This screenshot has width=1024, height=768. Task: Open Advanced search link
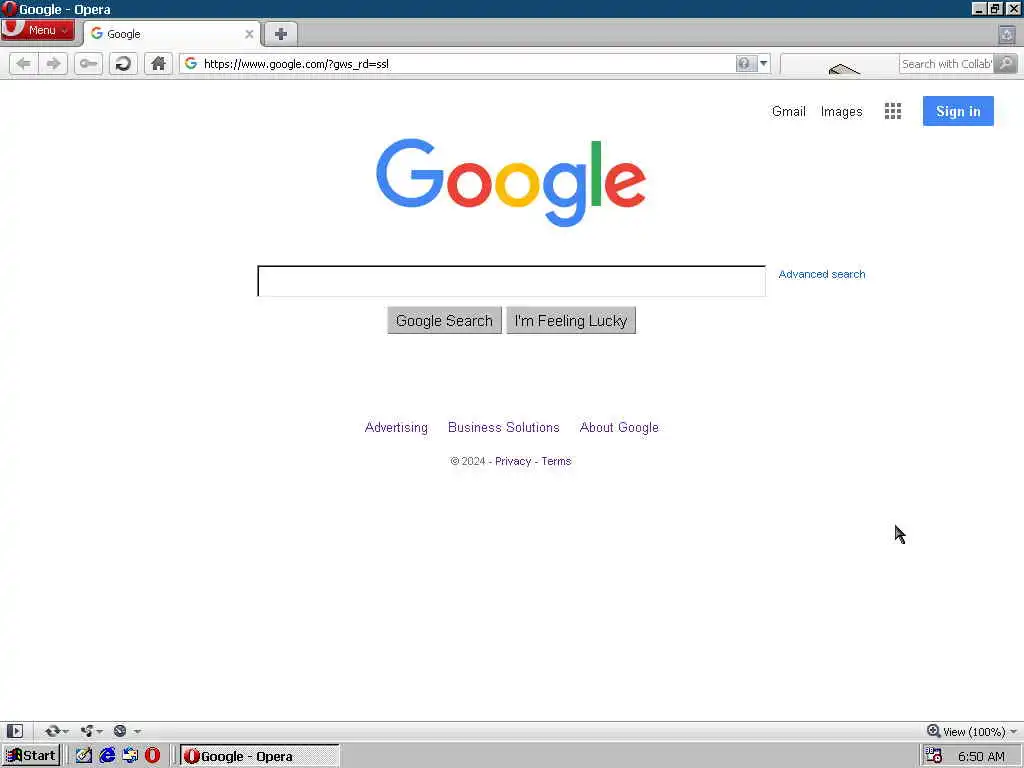pyautogui.click(x=822, y=274)
